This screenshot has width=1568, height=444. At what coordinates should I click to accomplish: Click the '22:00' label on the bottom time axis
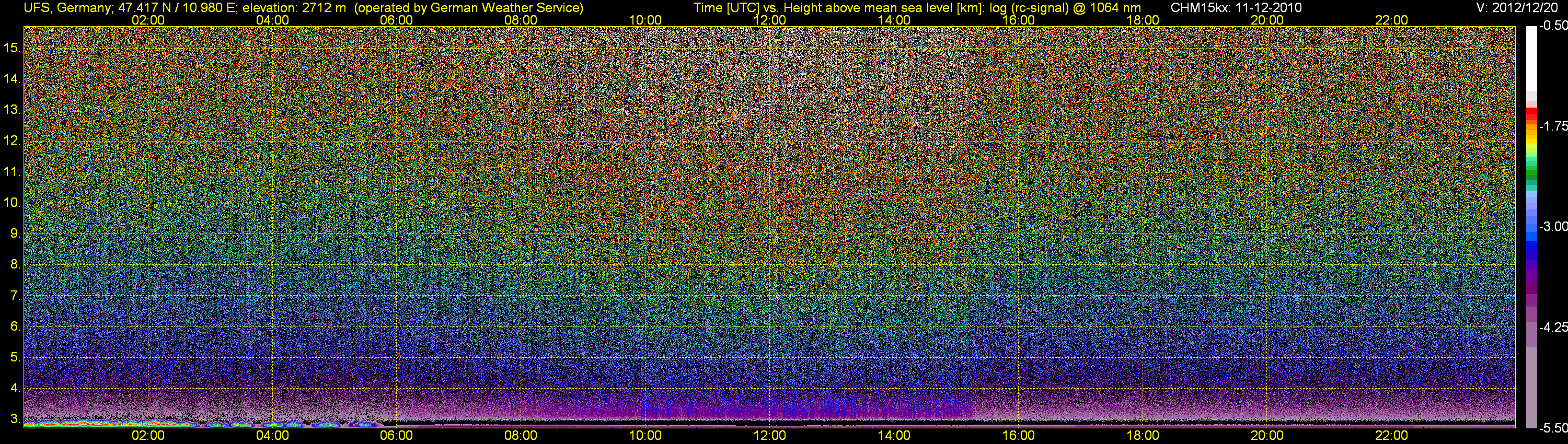tap(1391, 436)
